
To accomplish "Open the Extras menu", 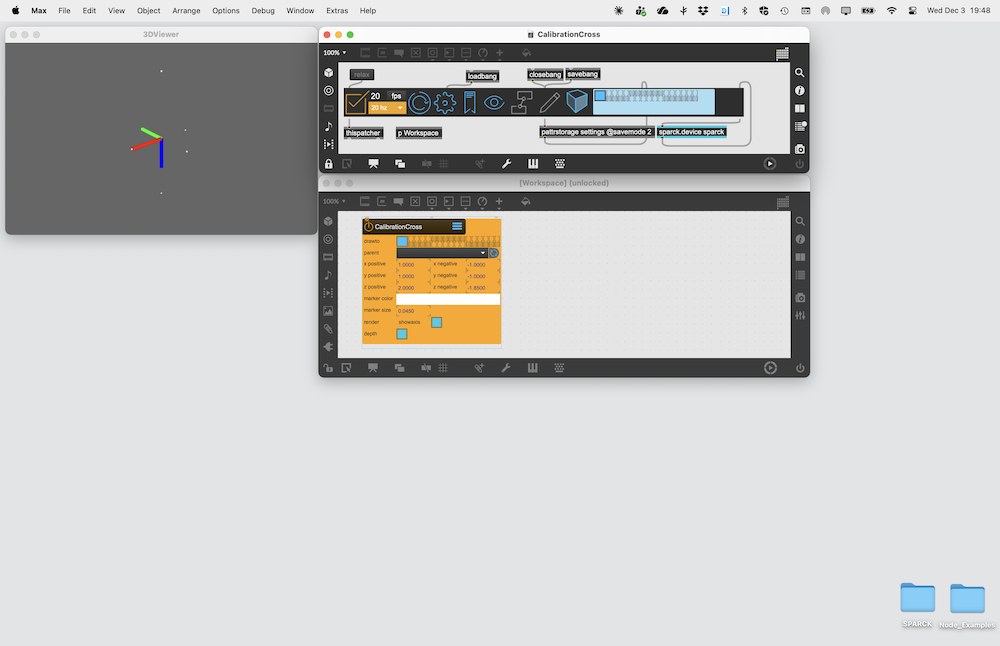I will pos(337,10).
